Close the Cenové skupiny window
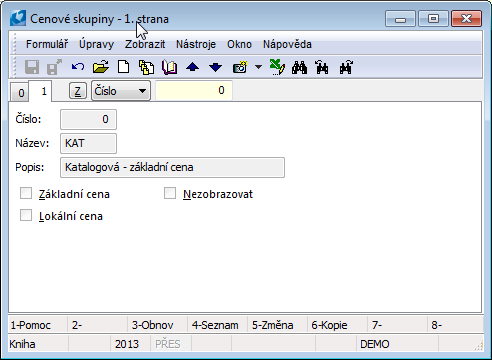492x360 pixels. coord(466,18)
